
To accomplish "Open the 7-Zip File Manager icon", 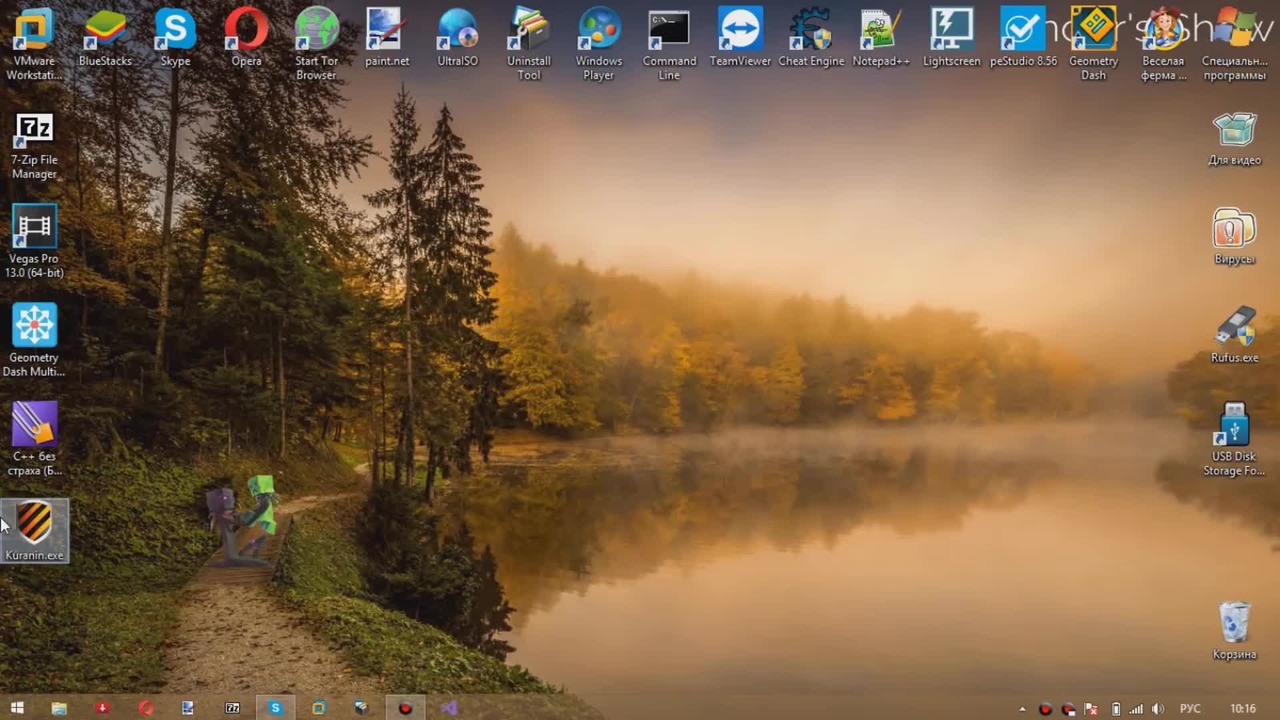I will [x=34, y=147].
